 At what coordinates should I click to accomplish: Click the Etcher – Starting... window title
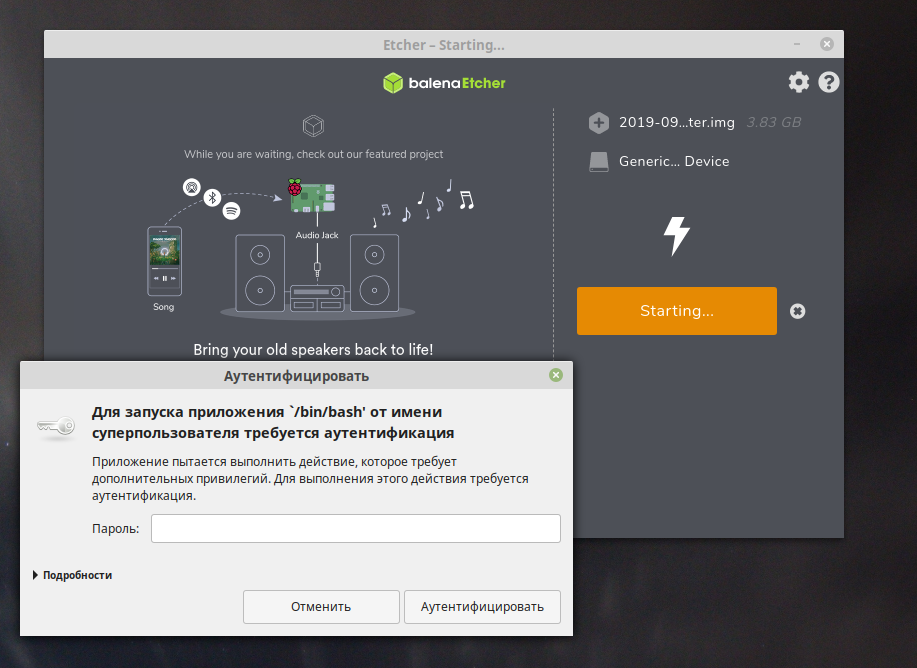point(444,45)
